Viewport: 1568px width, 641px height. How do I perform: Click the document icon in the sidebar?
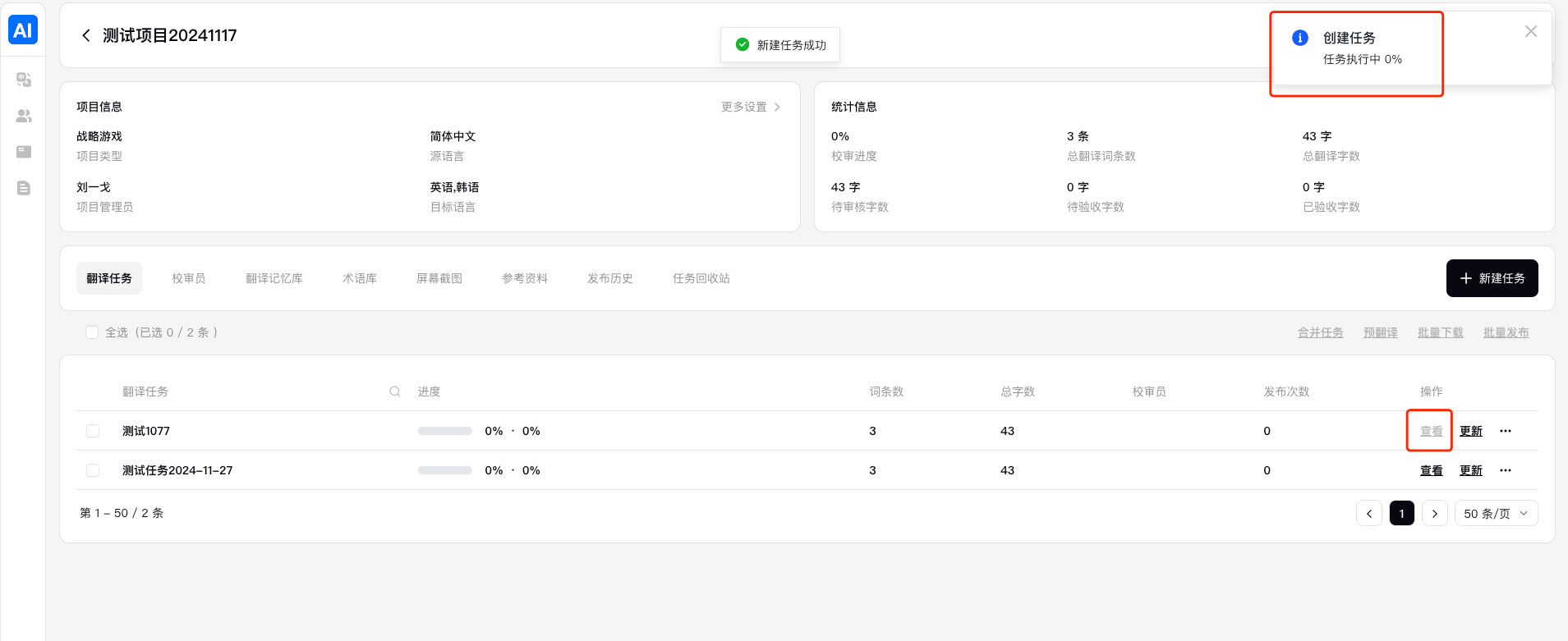click(x=24, y=188)
